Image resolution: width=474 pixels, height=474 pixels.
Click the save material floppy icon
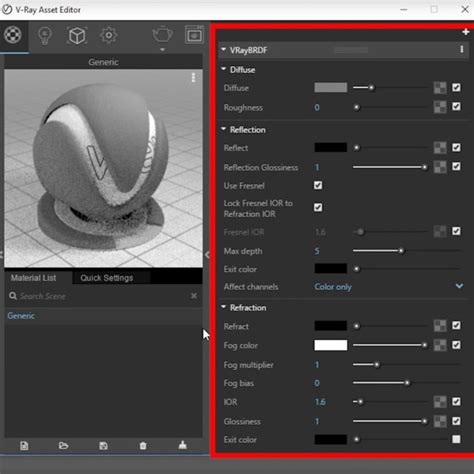[x=103, y=446]
